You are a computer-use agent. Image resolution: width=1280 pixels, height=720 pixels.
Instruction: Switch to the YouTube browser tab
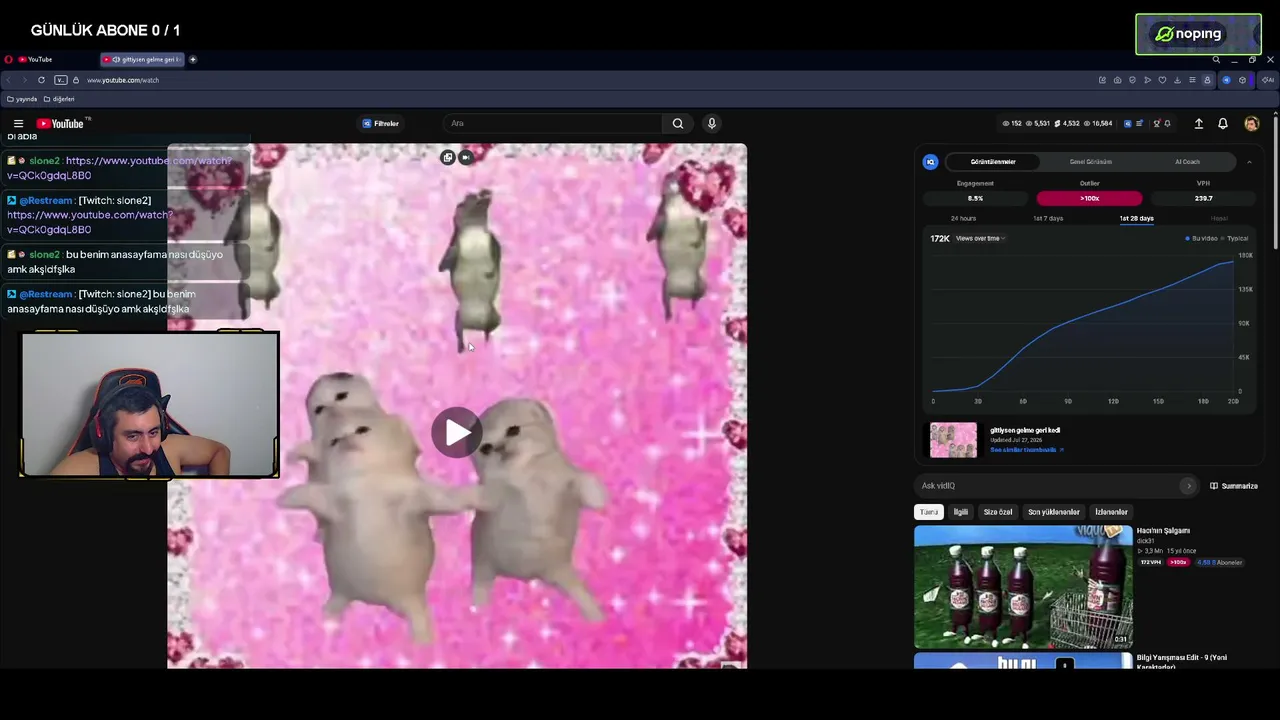55,59
